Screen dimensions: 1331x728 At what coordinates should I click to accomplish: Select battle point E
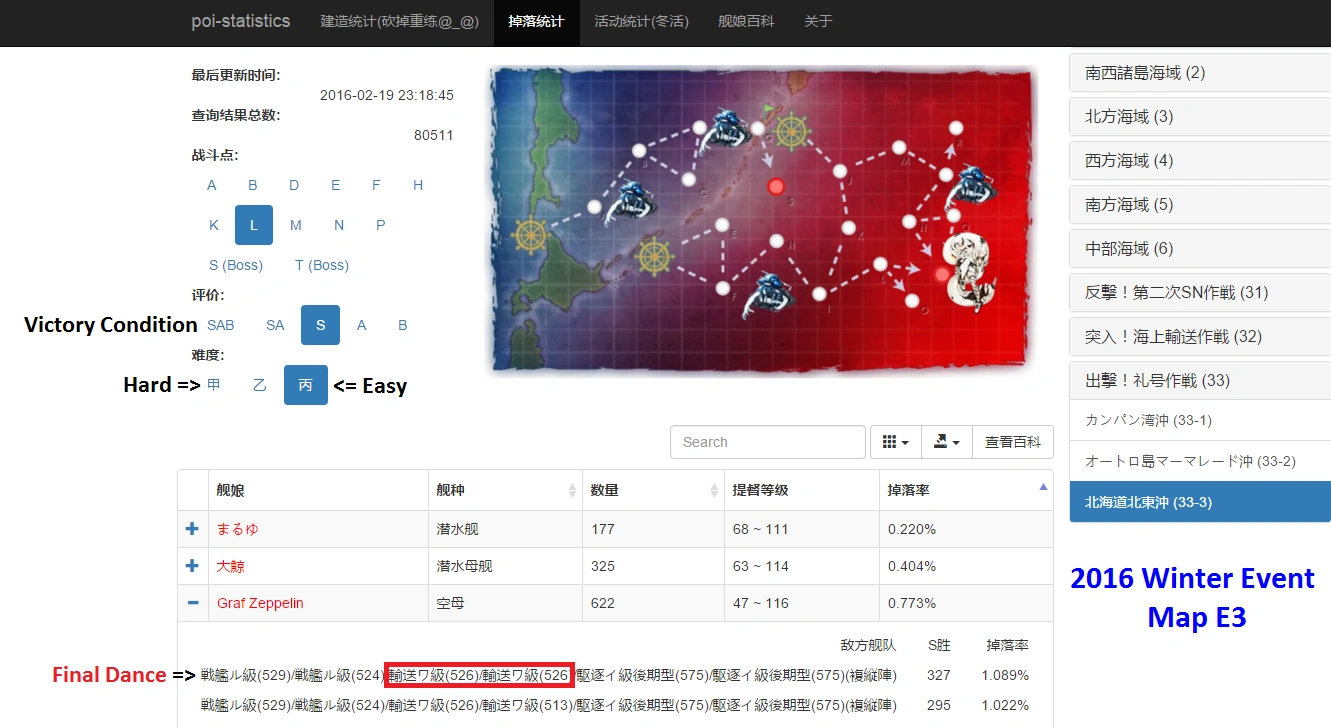pos(336,185)
